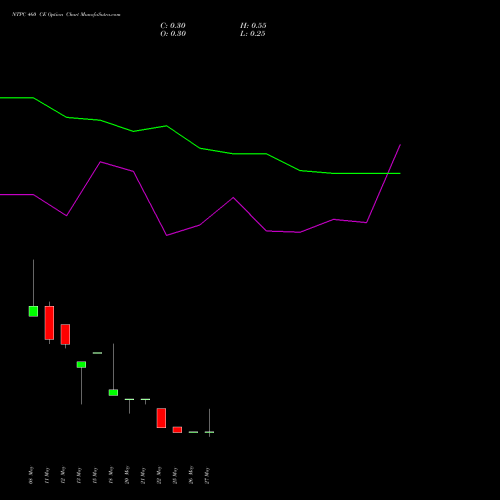The width and height of the screenshot is (500, 500).
Task: Click the green candle body for 08 May
Action: [x=33, y=311]
